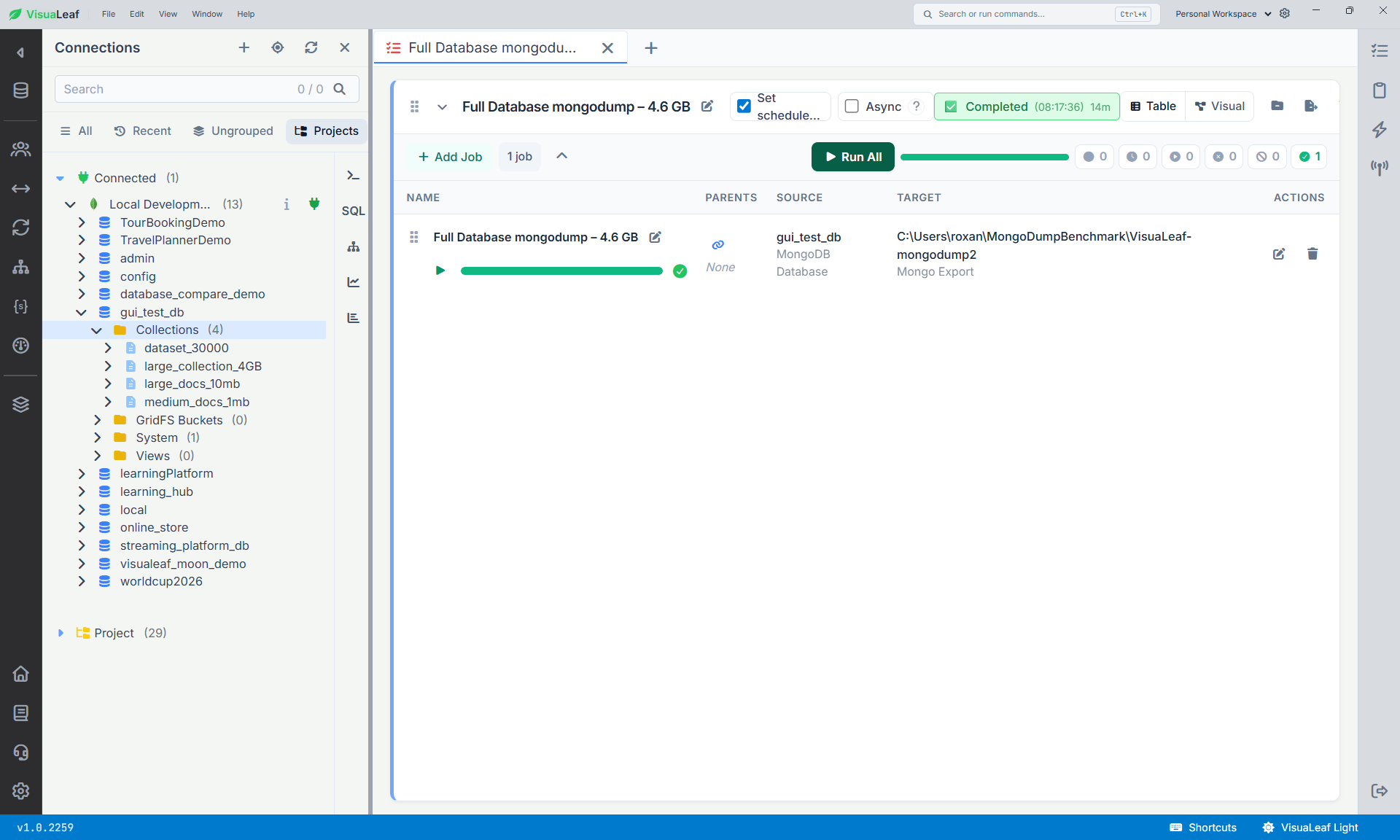
Task: Open the layers stack icon in left sidebar
Action: click(x=20, y=405)
